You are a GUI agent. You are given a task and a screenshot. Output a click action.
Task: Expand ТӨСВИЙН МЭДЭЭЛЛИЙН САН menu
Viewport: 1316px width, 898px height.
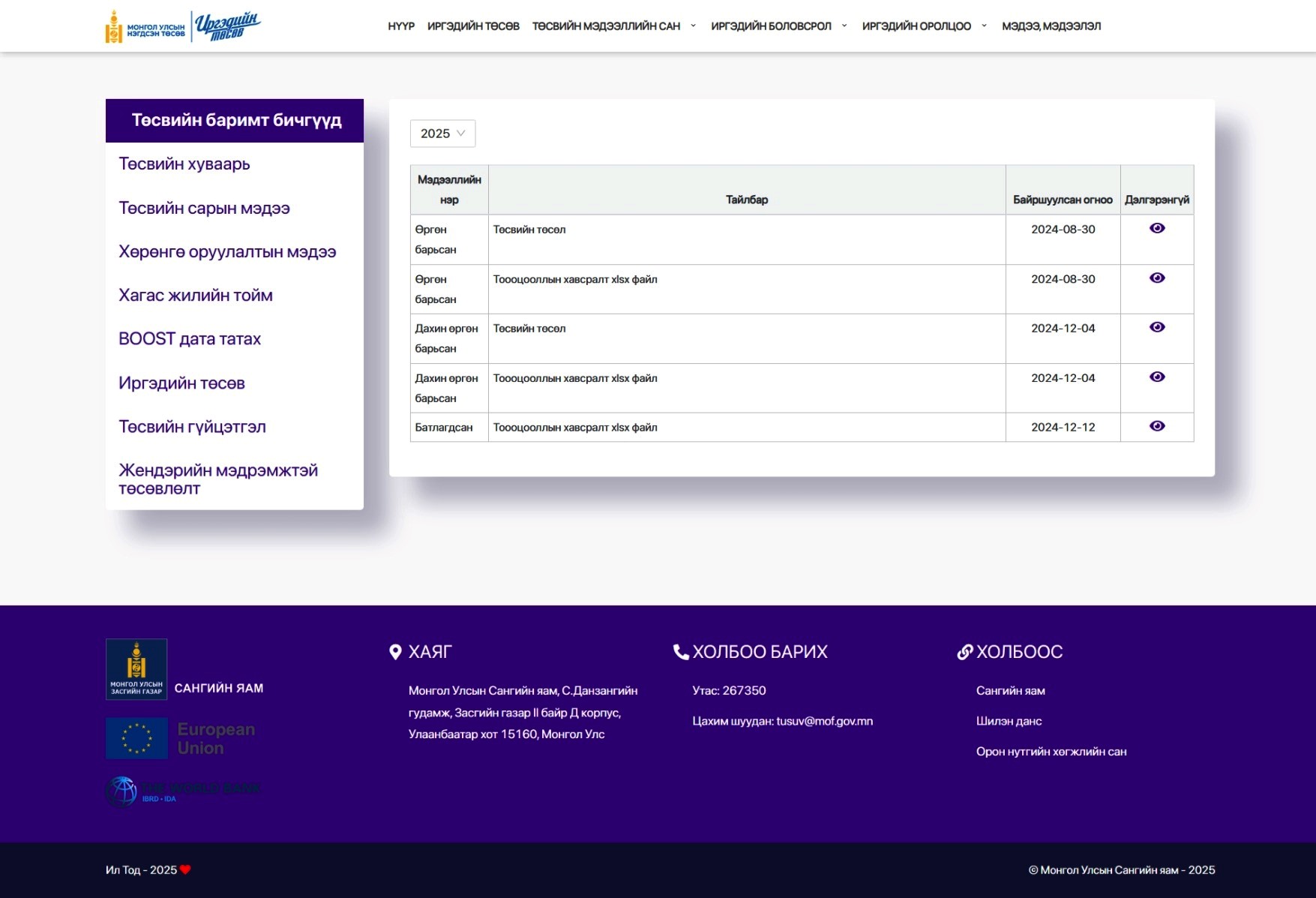click(x=613, y=26)
